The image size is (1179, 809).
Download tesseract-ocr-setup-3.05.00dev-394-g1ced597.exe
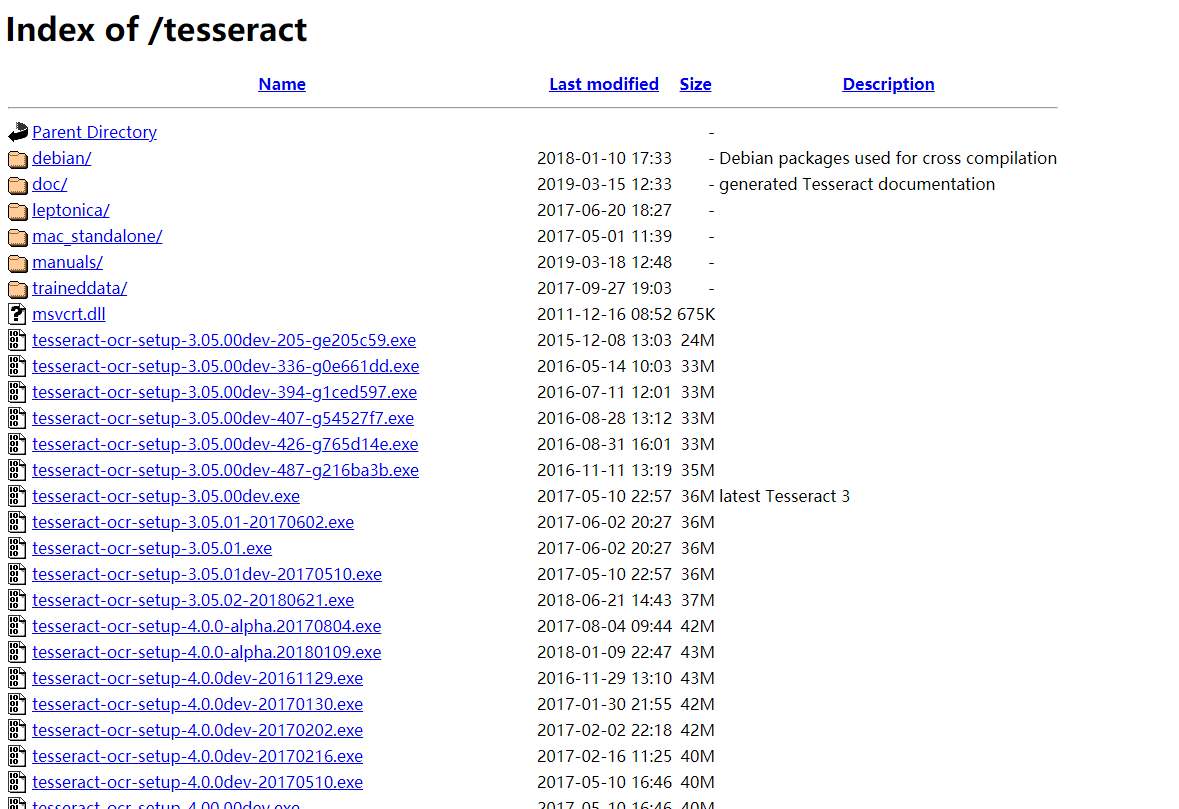[225, 392]
